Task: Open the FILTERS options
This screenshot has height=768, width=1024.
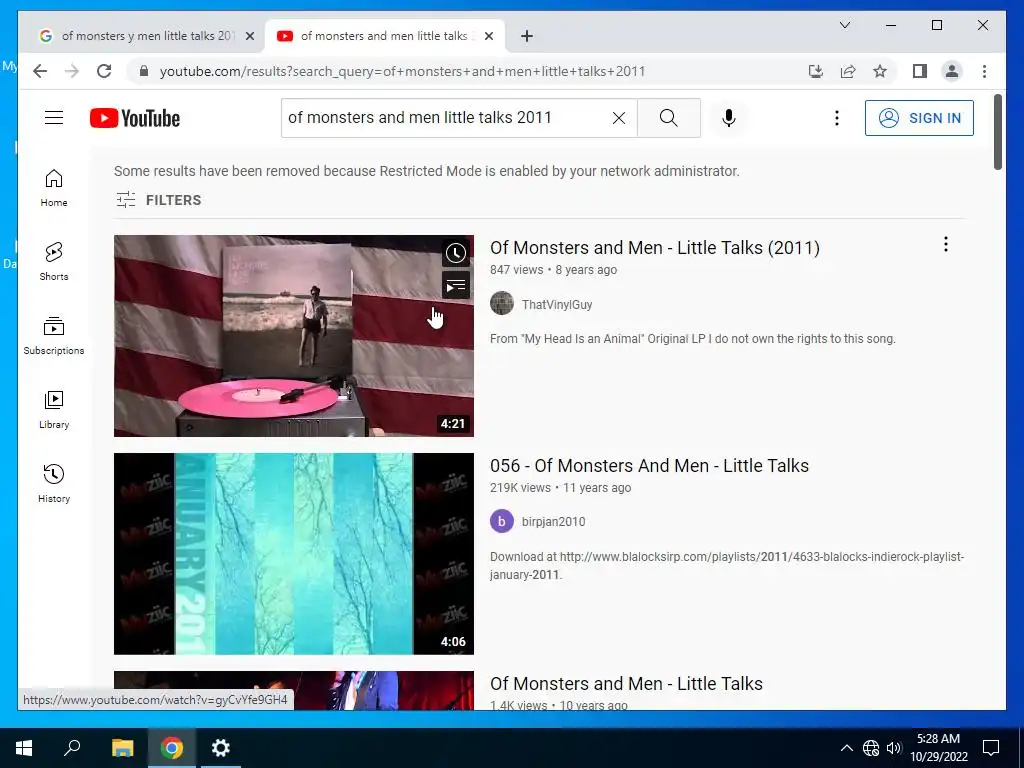Action: 159,200
